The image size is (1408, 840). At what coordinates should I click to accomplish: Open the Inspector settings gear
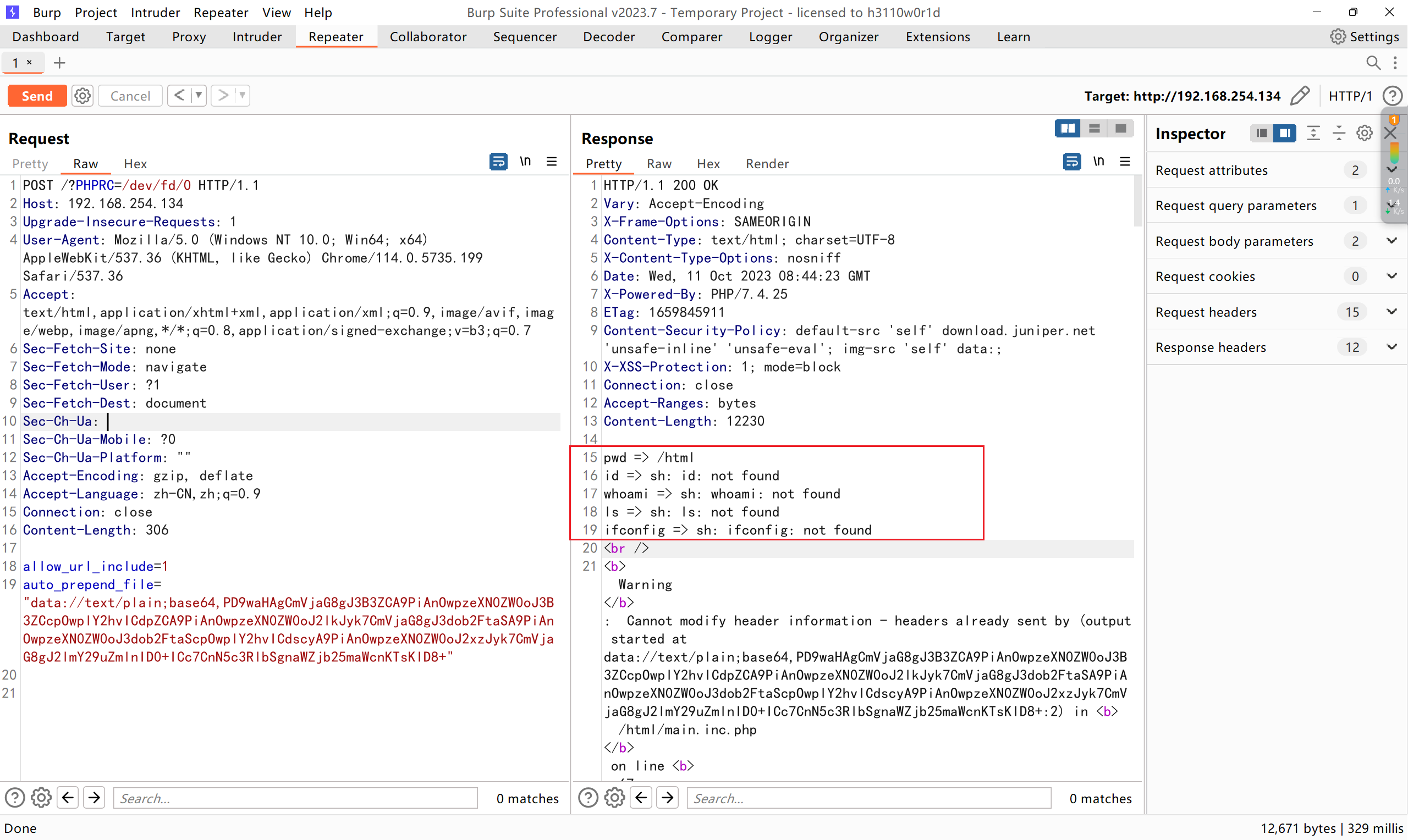click(x=1365, y=134)
